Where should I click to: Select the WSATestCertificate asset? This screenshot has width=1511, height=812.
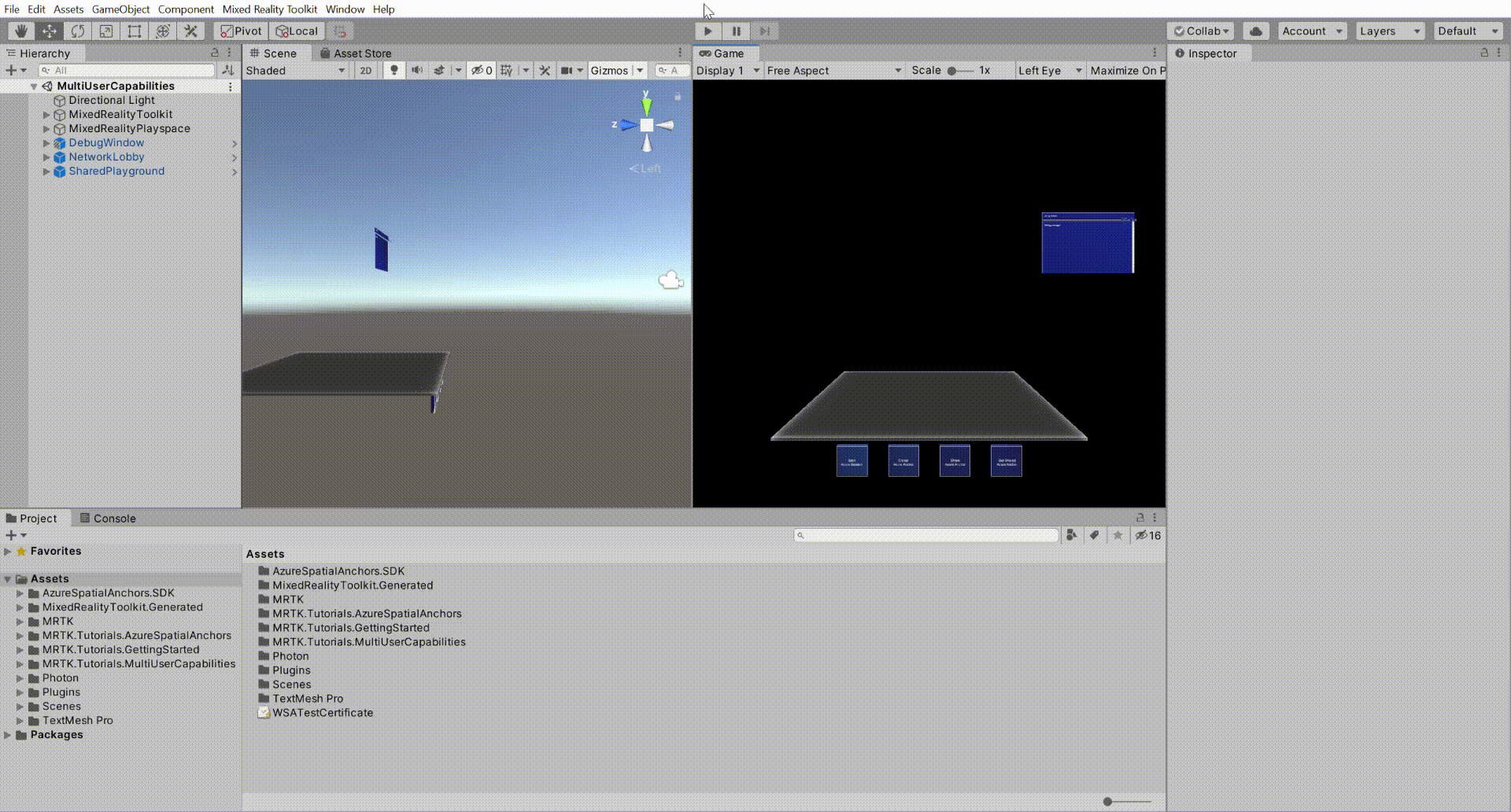(x=322, y=712)
